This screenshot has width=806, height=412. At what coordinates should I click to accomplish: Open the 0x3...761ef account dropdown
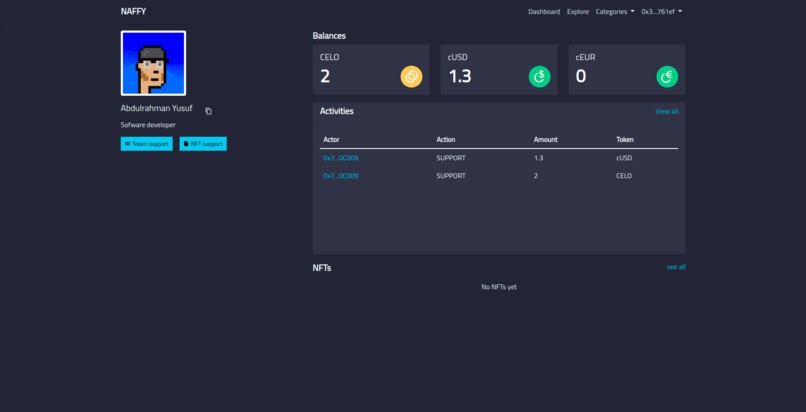[662, 11]
